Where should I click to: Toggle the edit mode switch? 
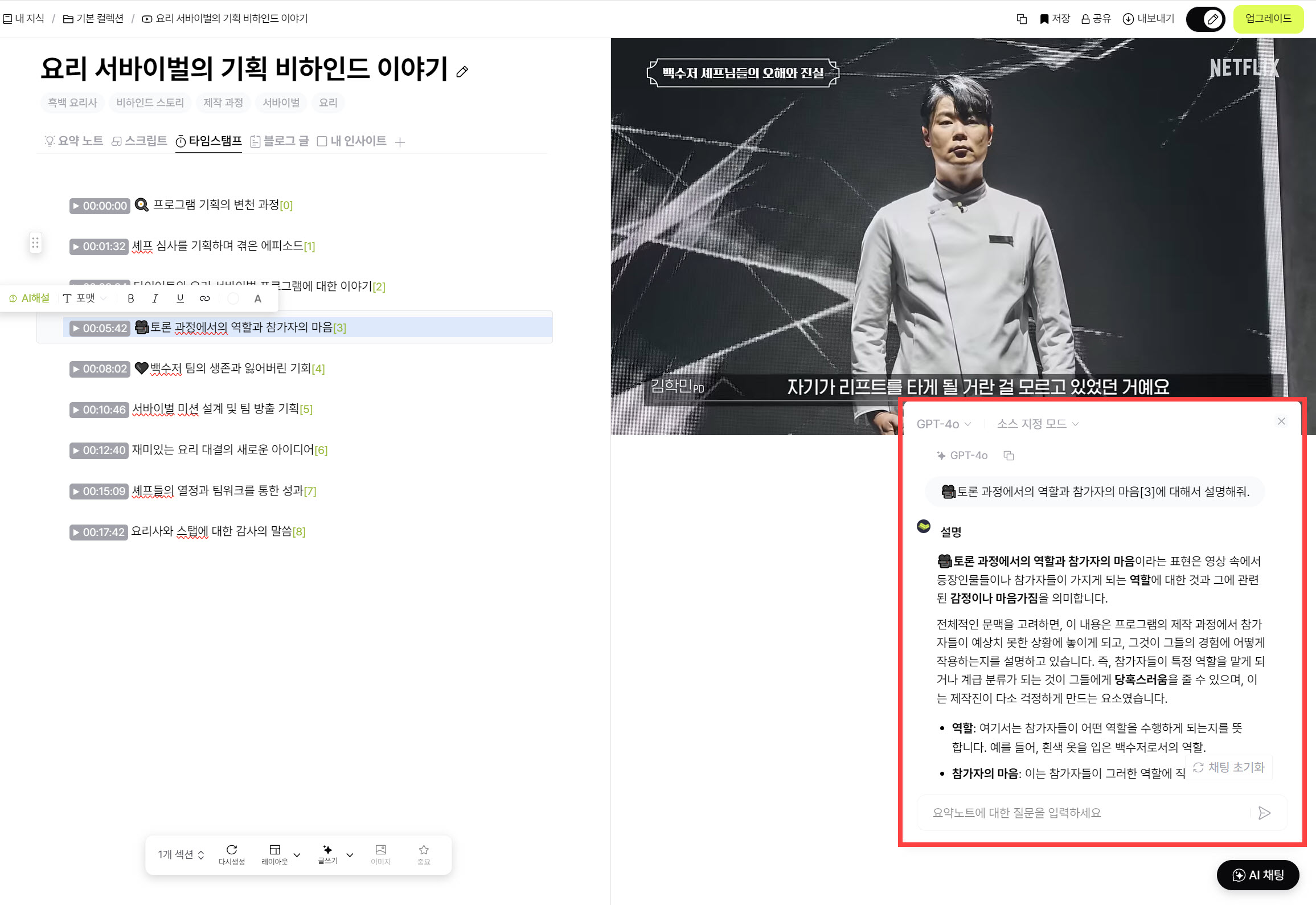[1205, 19]
